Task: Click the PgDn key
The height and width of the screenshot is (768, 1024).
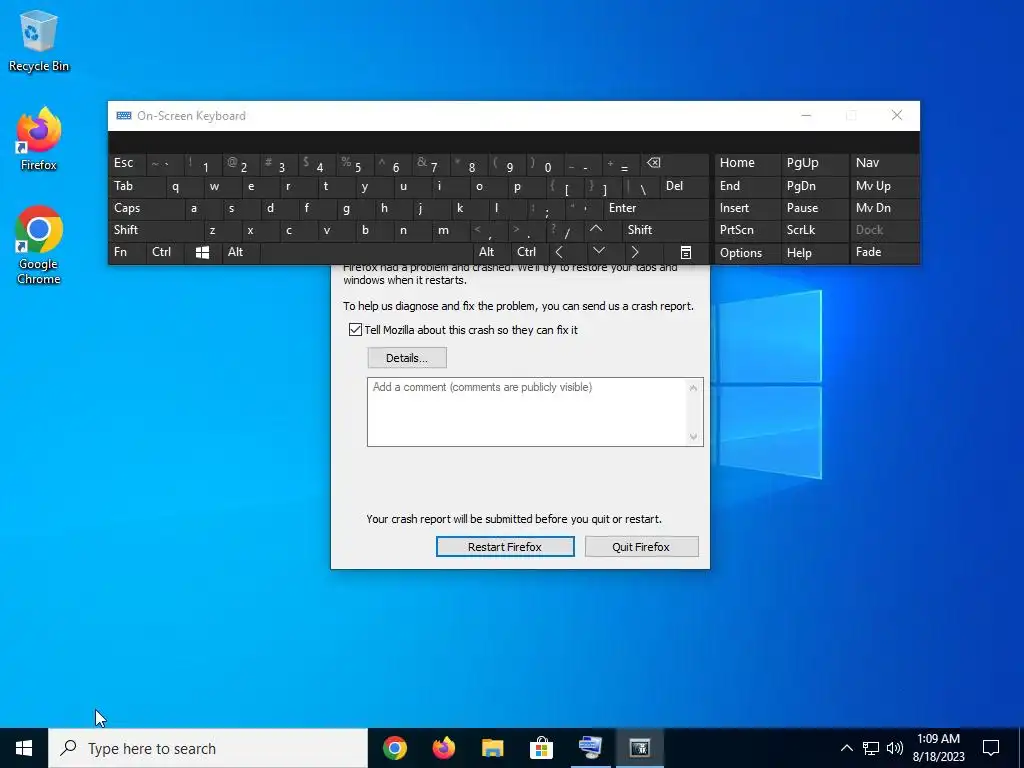Action: click(814, 187)
